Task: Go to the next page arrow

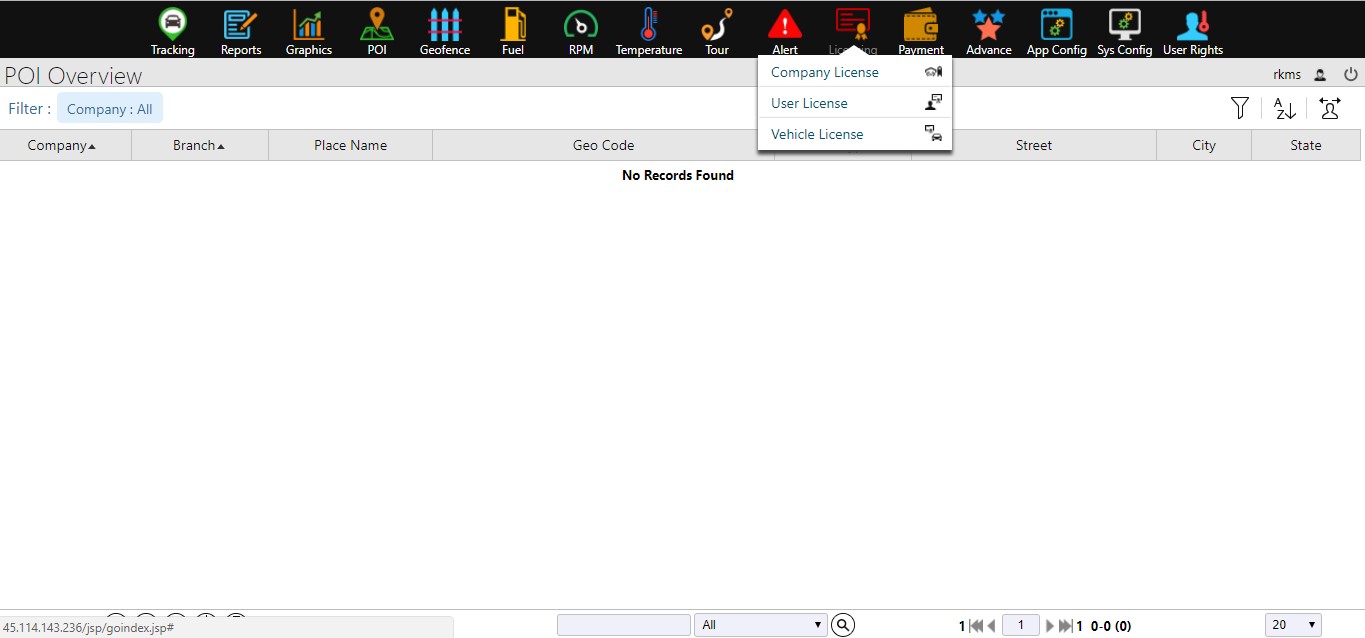Action: [x=1050, y=626]
